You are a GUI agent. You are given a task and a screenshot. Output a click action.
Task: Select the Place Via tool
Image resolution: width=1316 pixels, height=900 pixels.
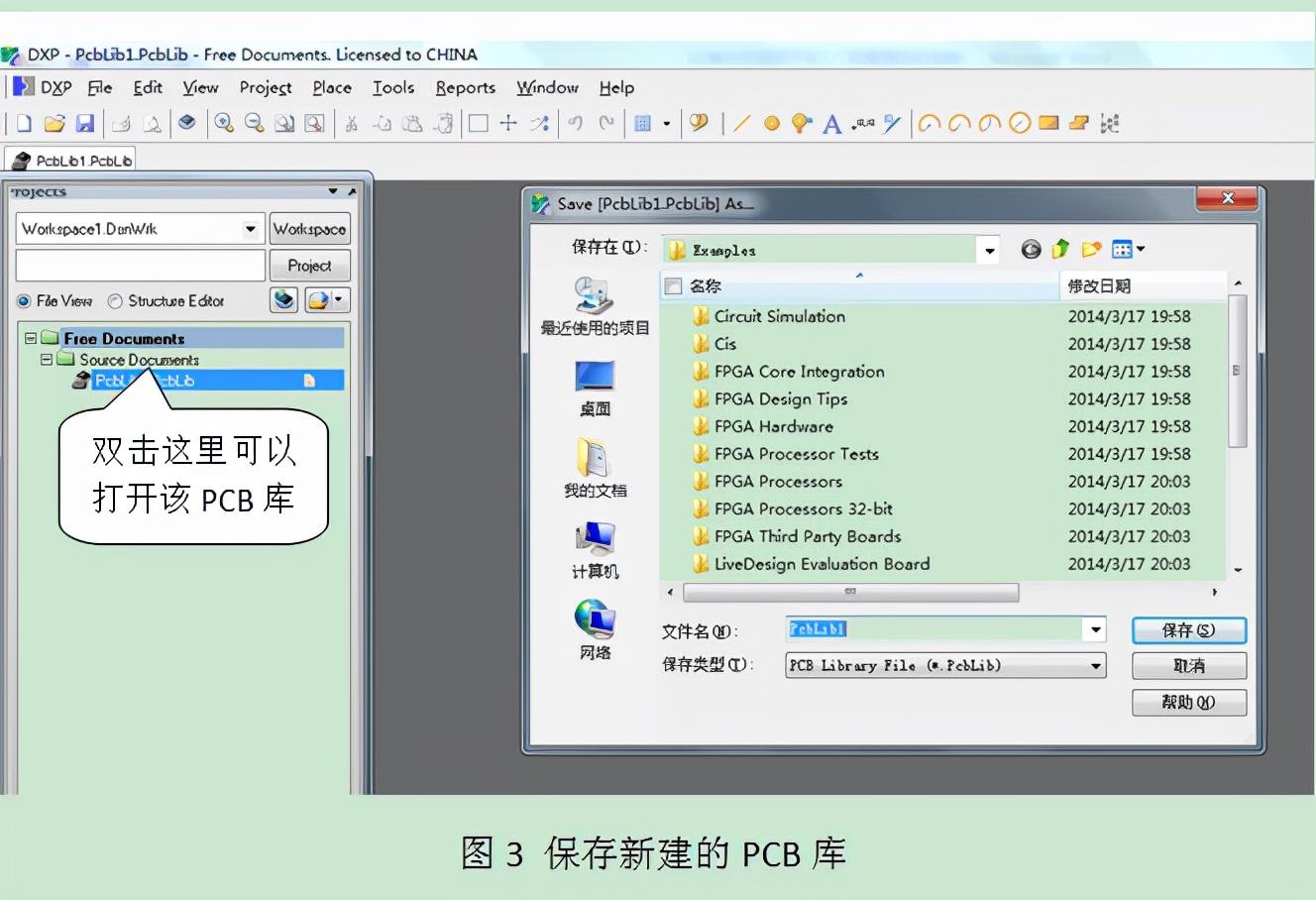pyautogui.click(x=802, y=123)
